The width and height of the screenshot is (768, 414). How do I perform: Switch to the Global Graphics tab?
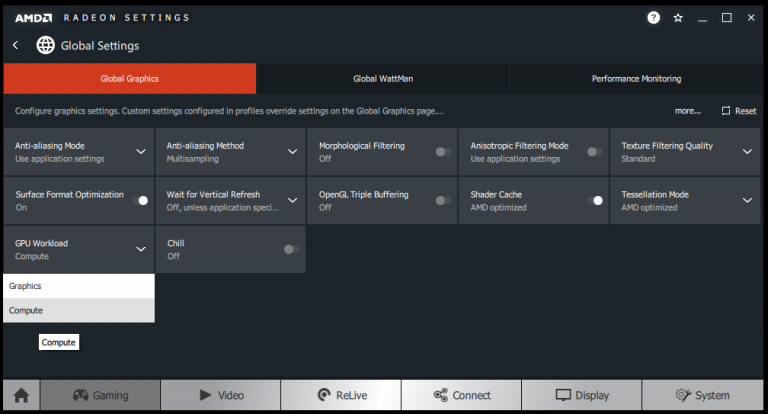click(130, 78)
